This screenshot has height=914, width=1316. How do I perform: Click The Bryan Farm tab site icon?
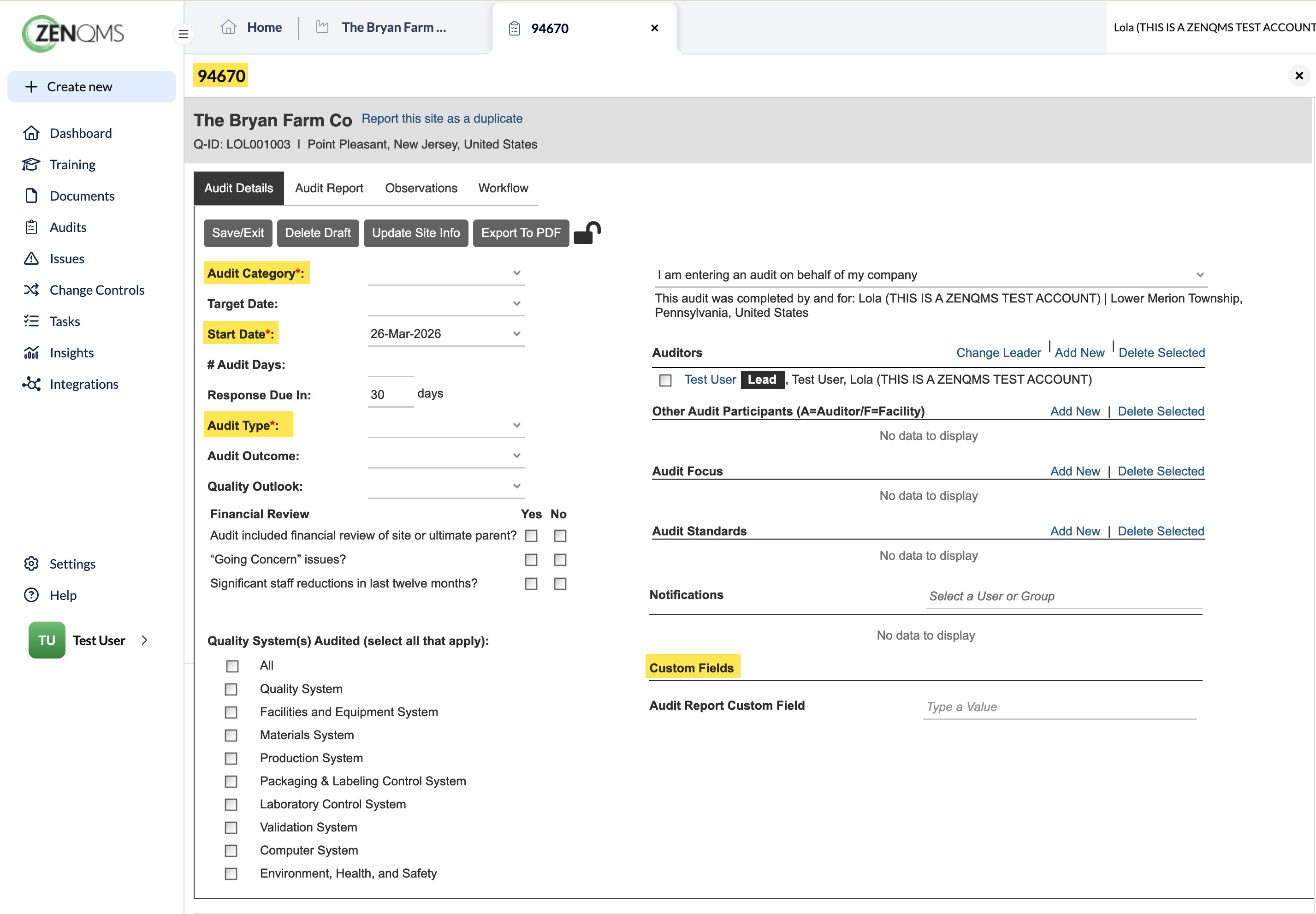point(322,27)
